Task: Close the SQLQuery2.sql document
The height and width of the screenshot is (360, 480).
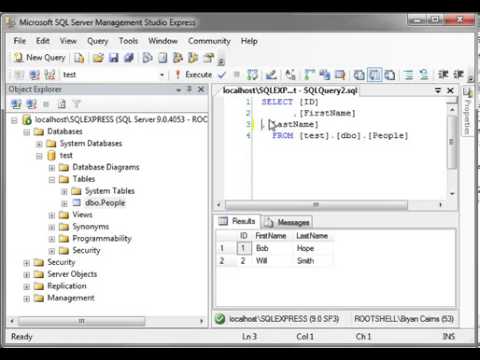Action: [x=450, y=90]
